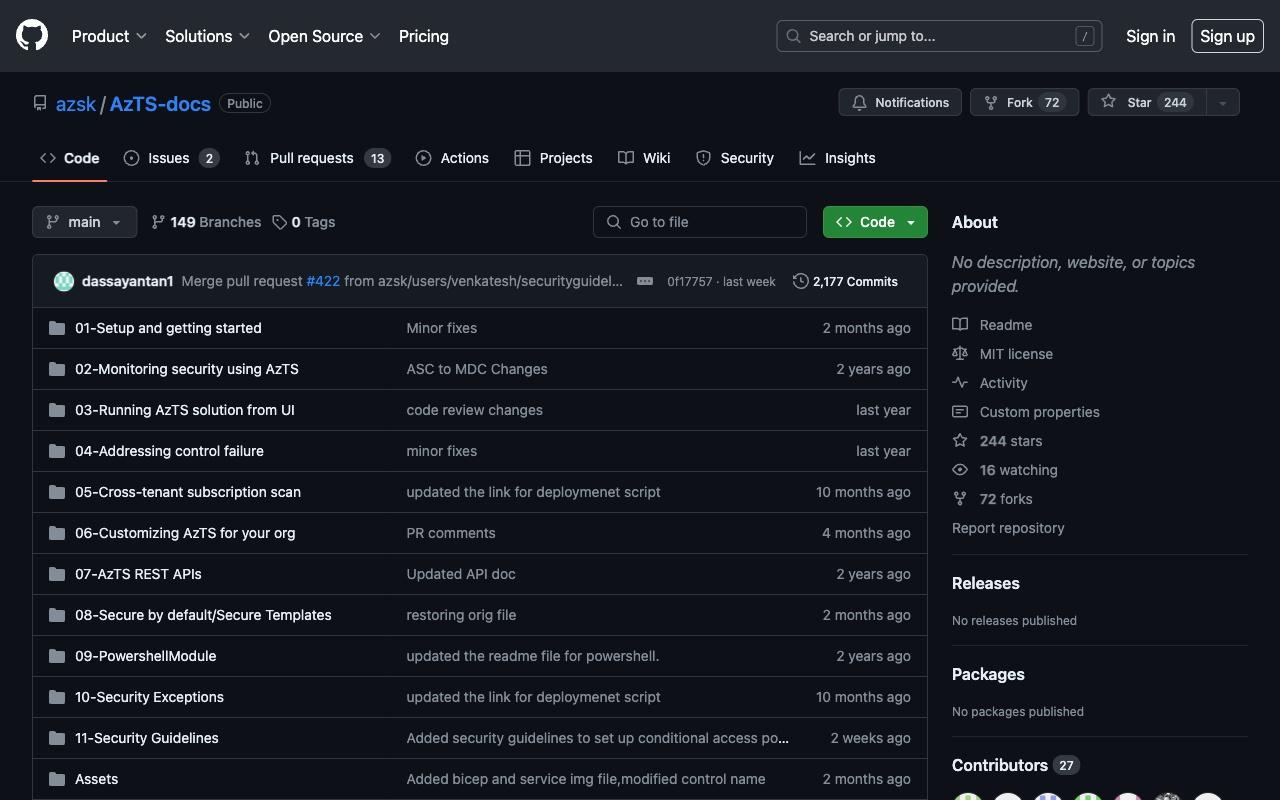1280x800 pixels.
Task: Click the Go to file input
Action: tap(700, 222)
